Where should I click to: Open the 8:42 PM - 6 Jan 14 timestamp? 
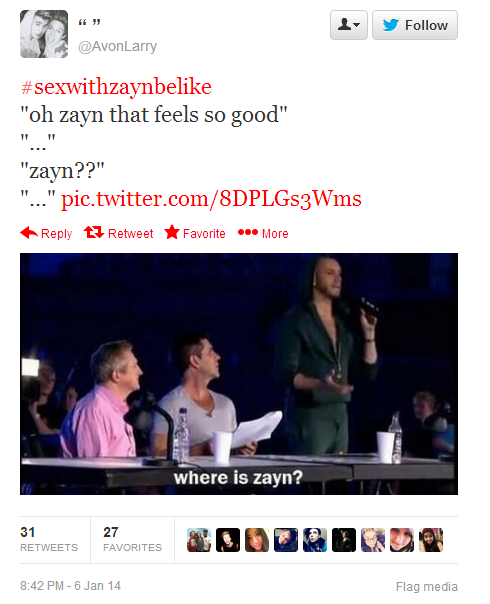70,586
